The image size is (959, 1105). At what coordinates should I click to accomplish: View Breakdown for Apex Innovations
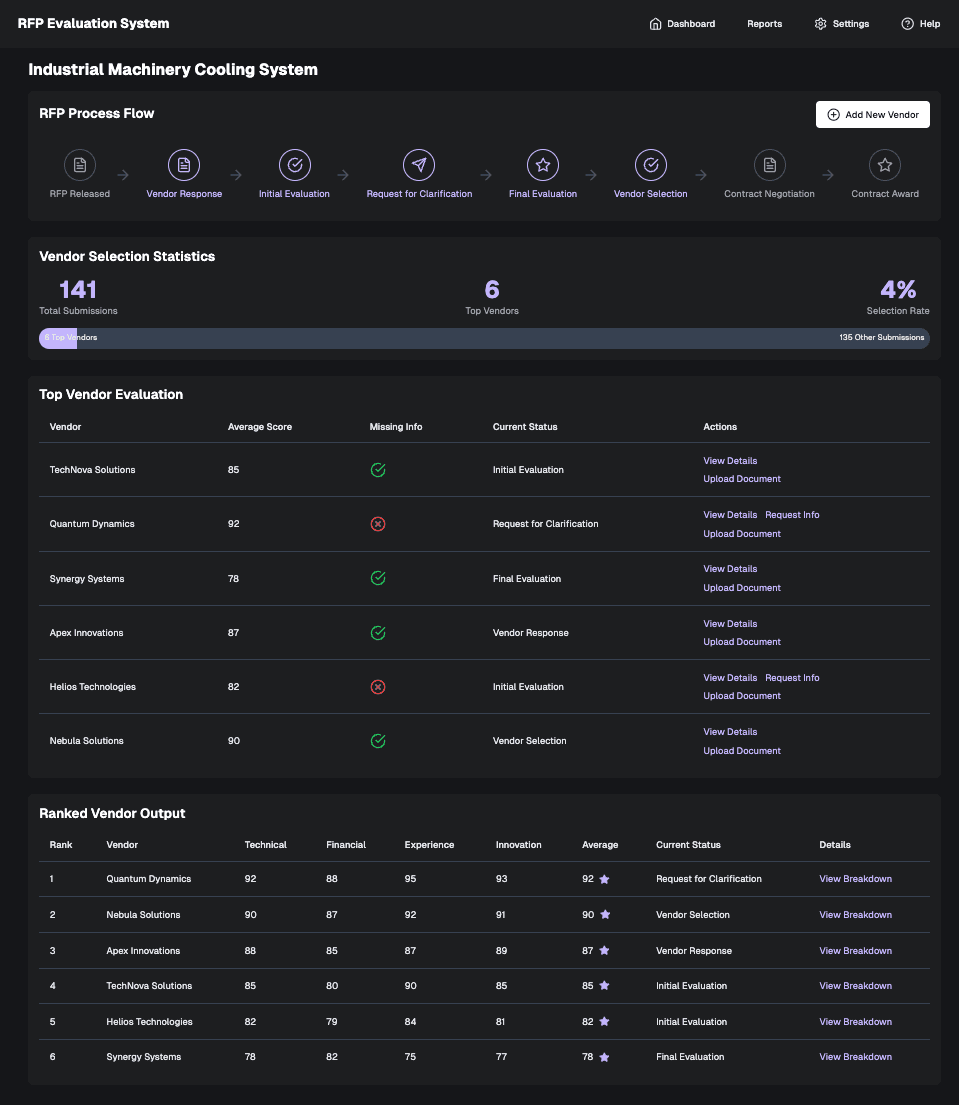point(855,951)
